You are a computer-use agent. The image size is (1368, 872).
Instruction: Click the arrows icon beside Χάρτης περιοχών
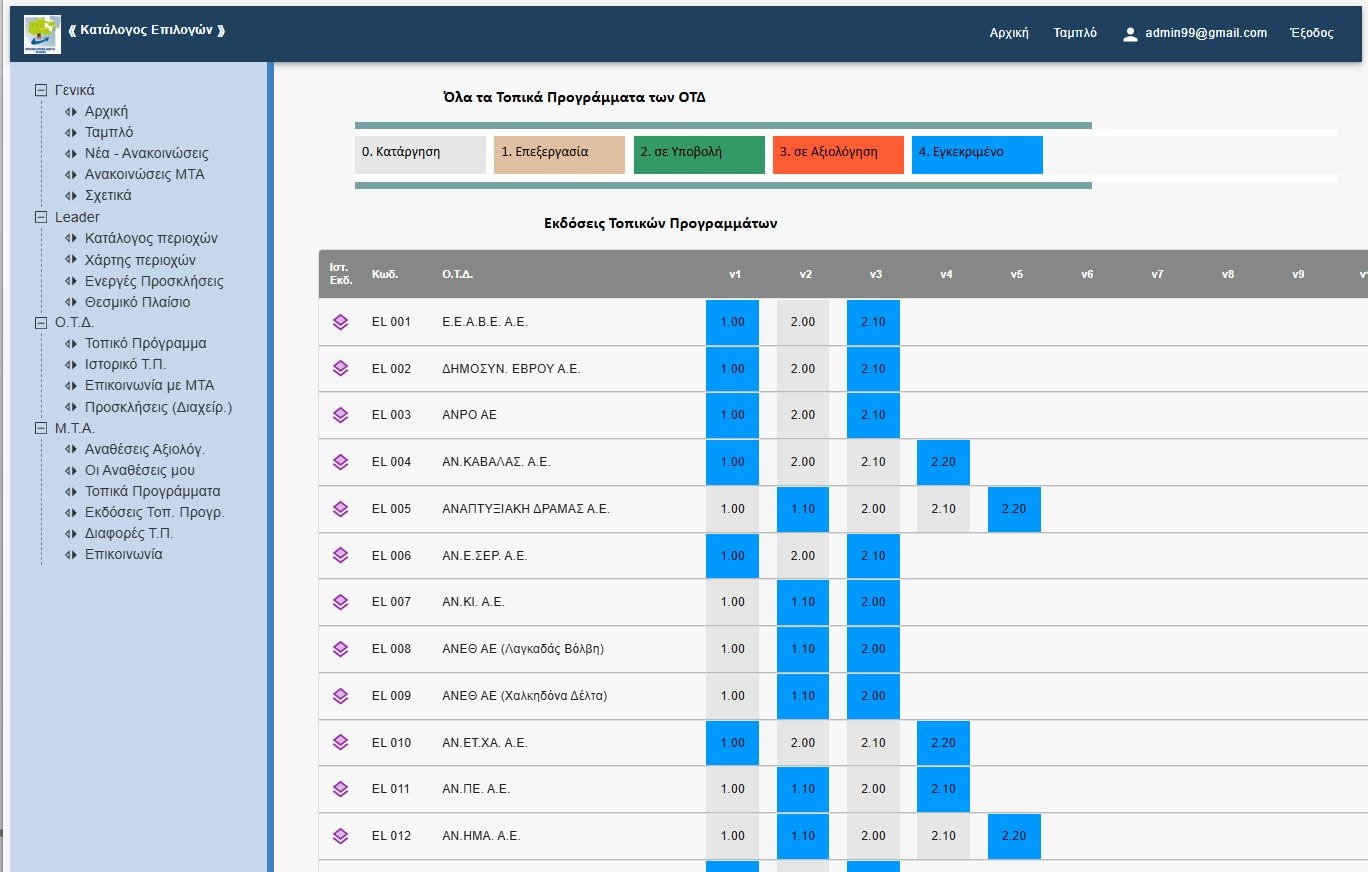coord(70,261)
